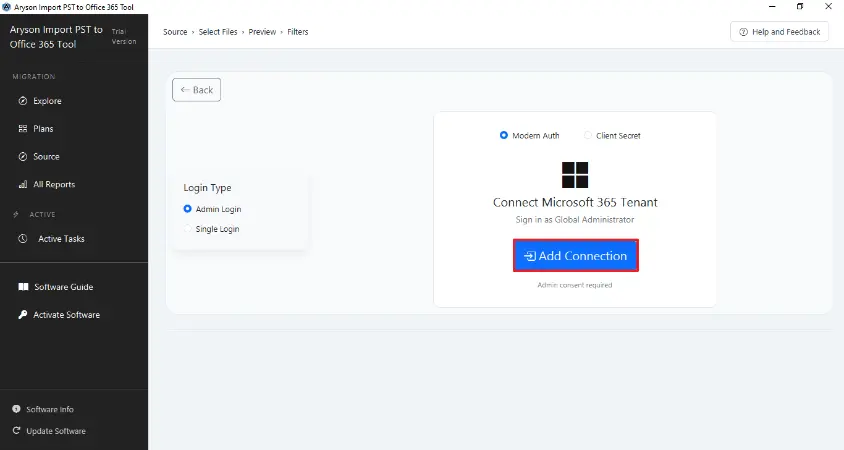Image resolution: width=844 pixels, height=450 pixels.
Task: Click the Activate Software key icon
Action: (23, 314)
